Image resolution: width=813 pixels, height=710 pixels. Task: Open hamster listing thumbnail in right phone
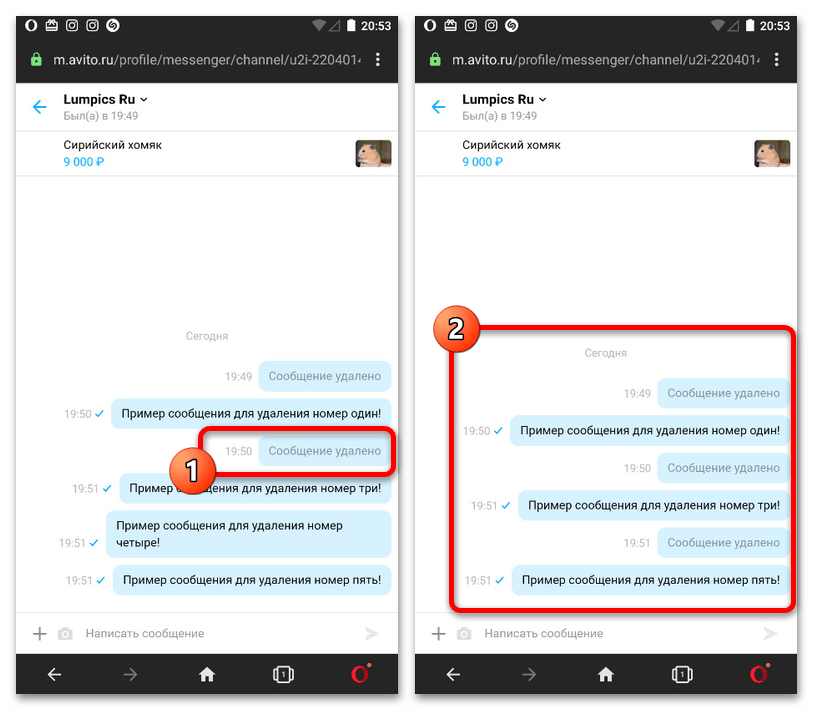[772, 154]
